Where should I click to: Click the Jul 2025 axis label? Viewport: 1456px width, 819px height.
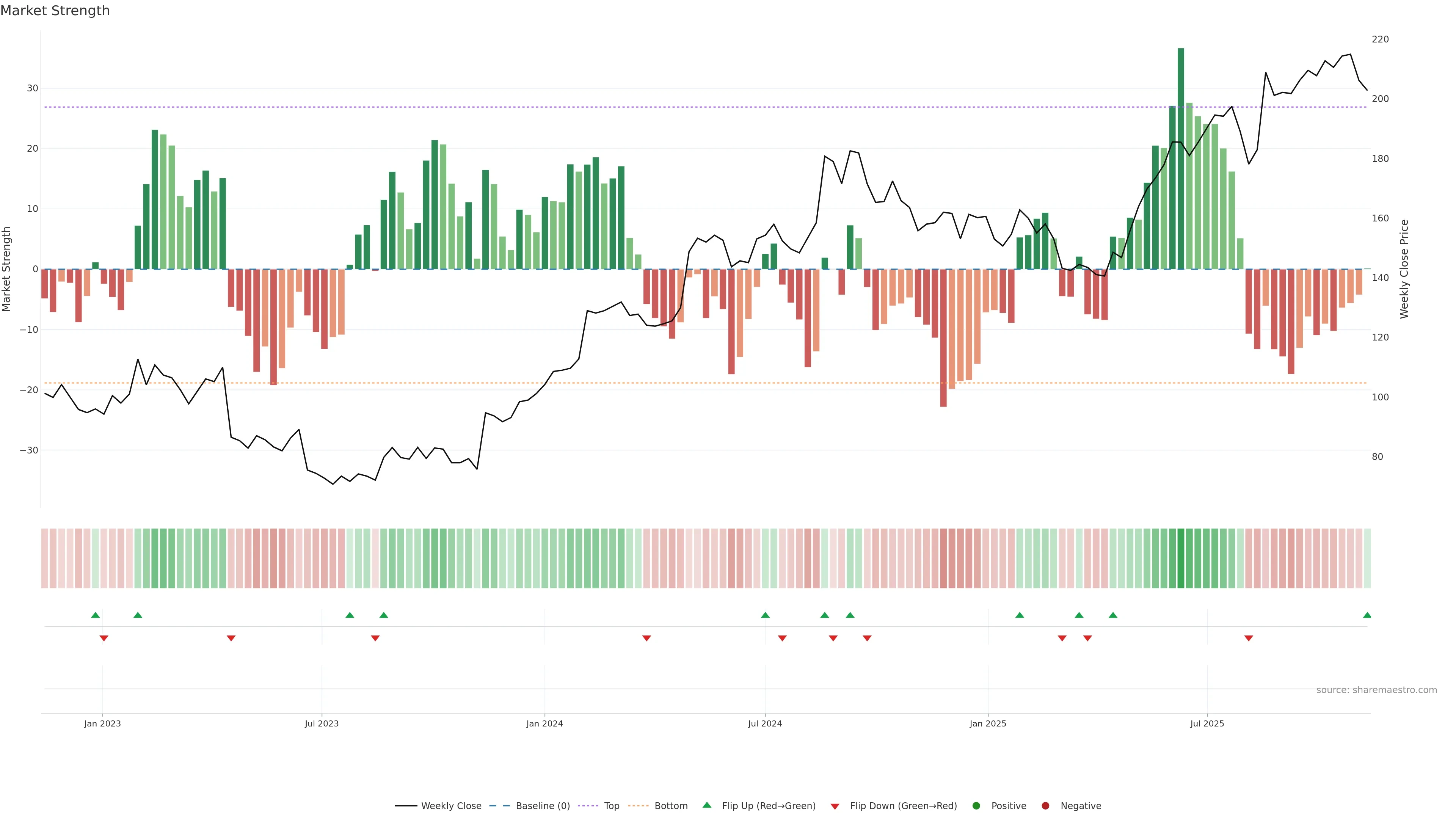1207,723
